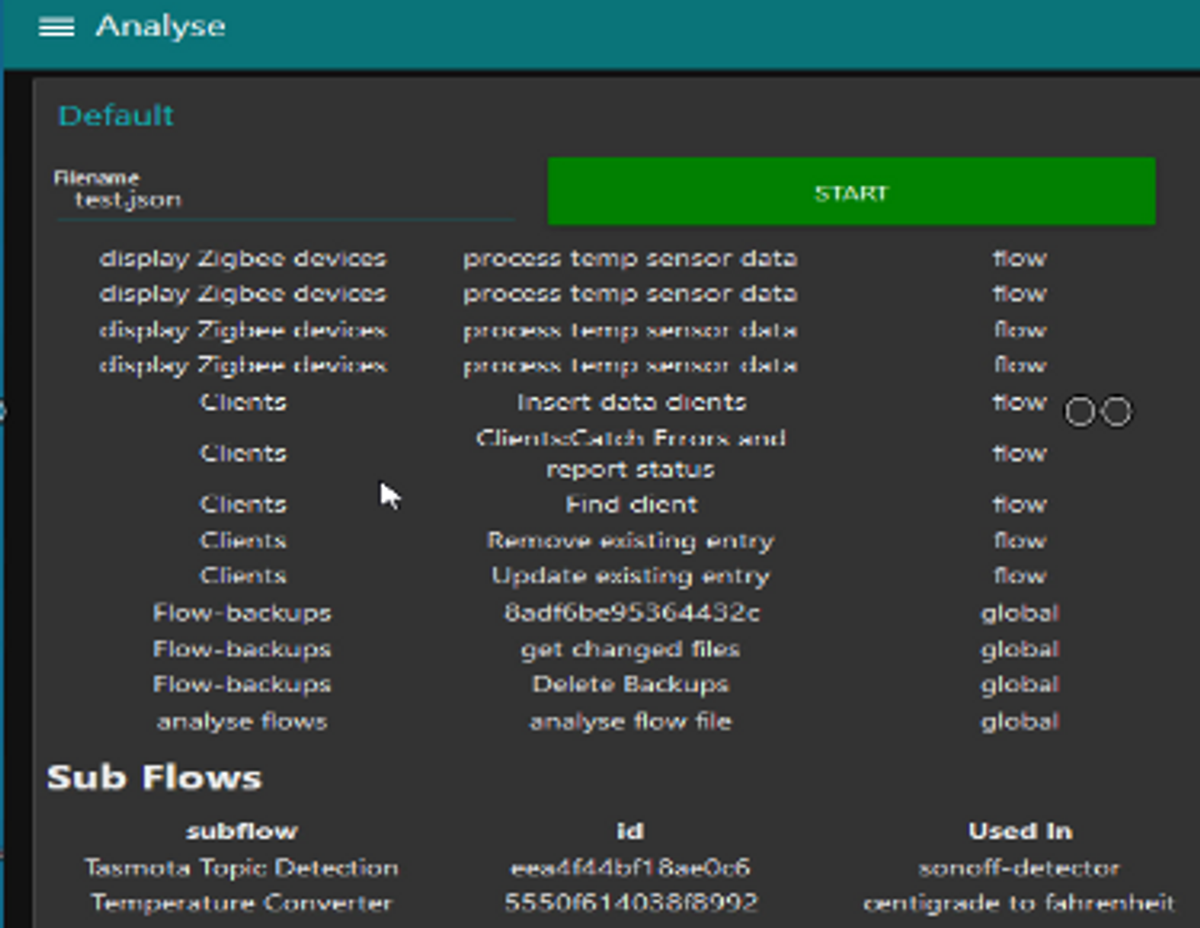The height and width of the screenshot is (928, 1200).
Task: Select the 'Delete Backups' node entry
Action: coord(631,685)
